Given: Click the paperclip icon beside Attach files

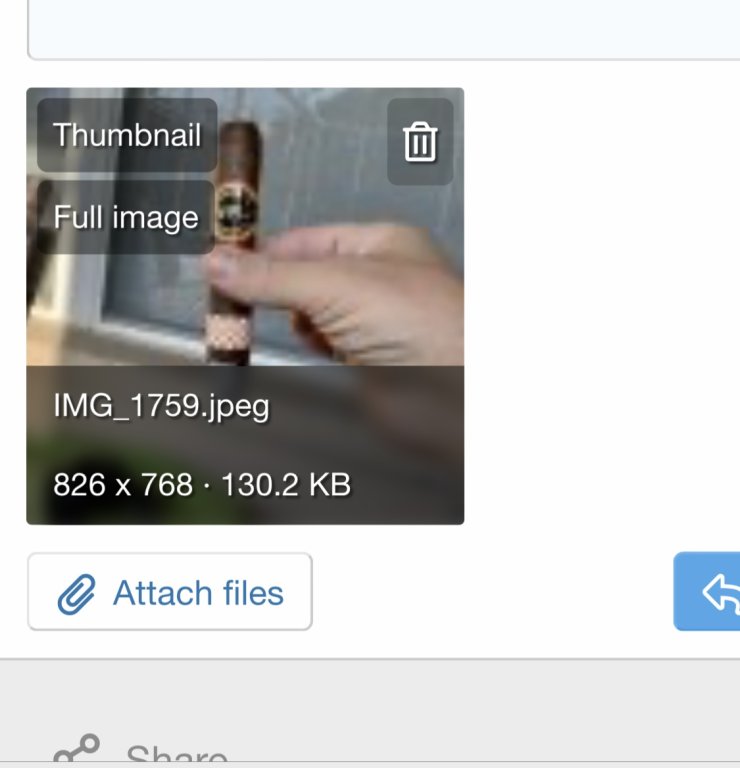Looking at the screenshot, I should [76, 594].
